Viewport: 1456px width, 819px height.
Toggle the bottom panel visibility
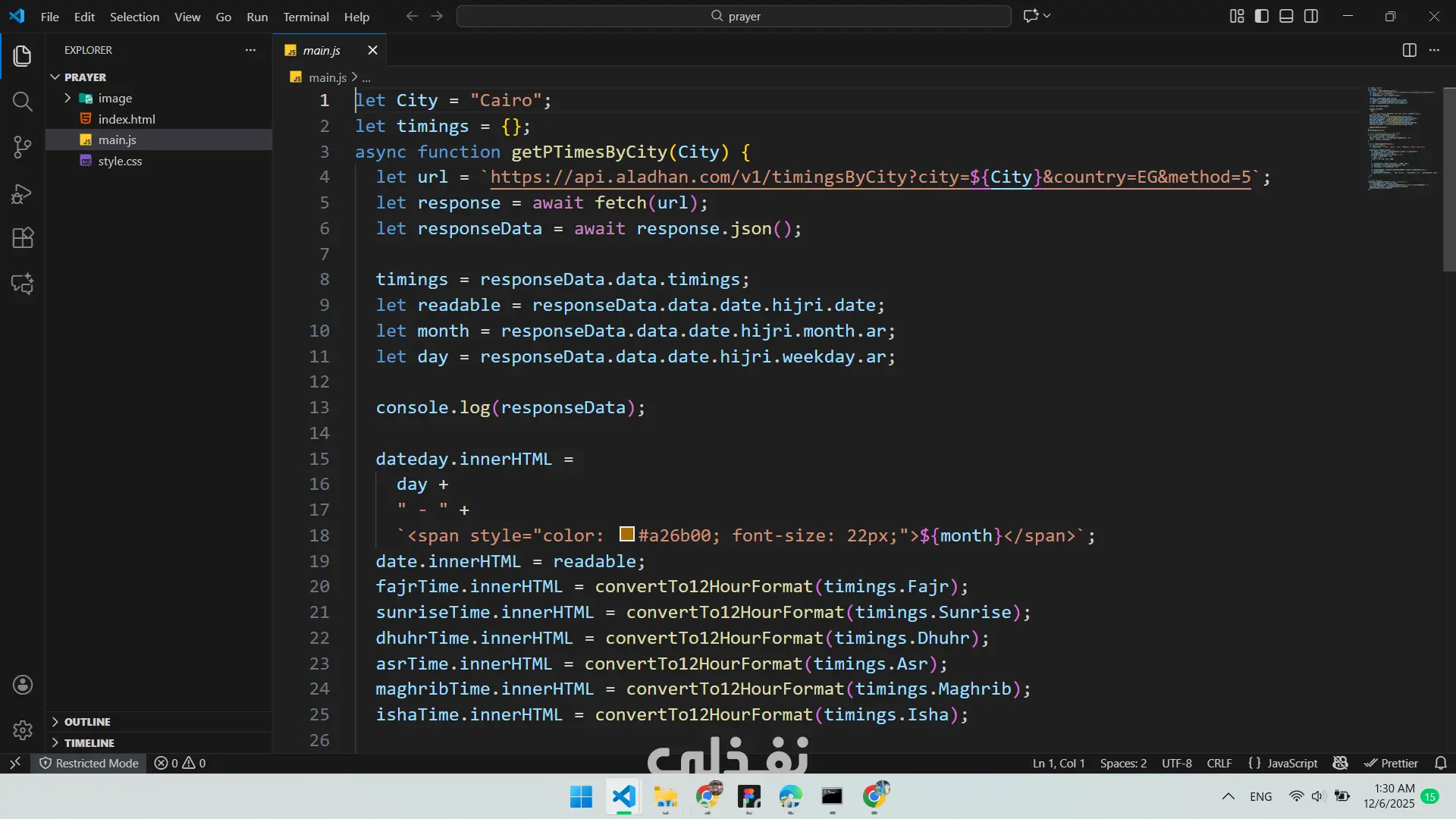(1286, 16)
